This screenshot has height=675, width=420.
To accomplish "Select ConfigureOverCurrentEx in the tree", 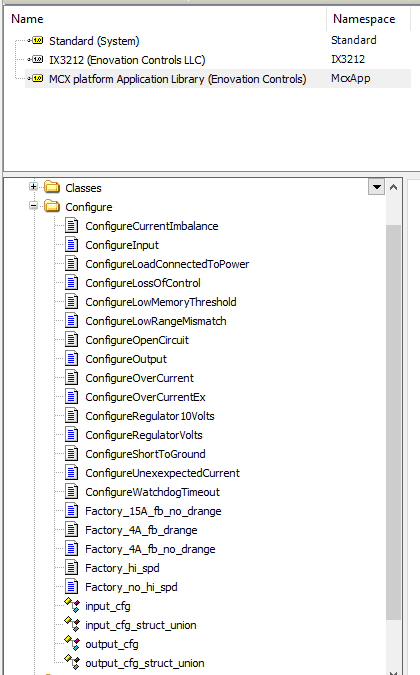I will pos(145,397).
